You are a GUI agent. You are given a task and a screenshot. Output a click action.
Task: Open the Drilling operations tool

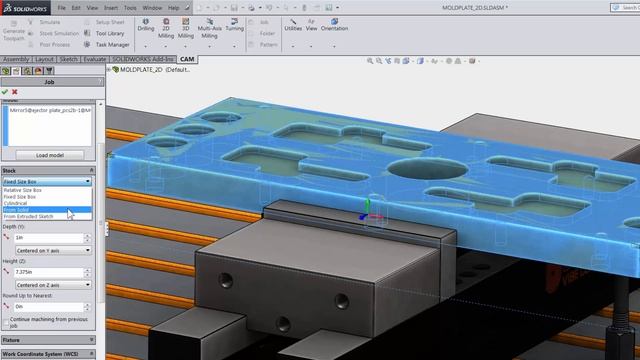[x=146, y=25]
